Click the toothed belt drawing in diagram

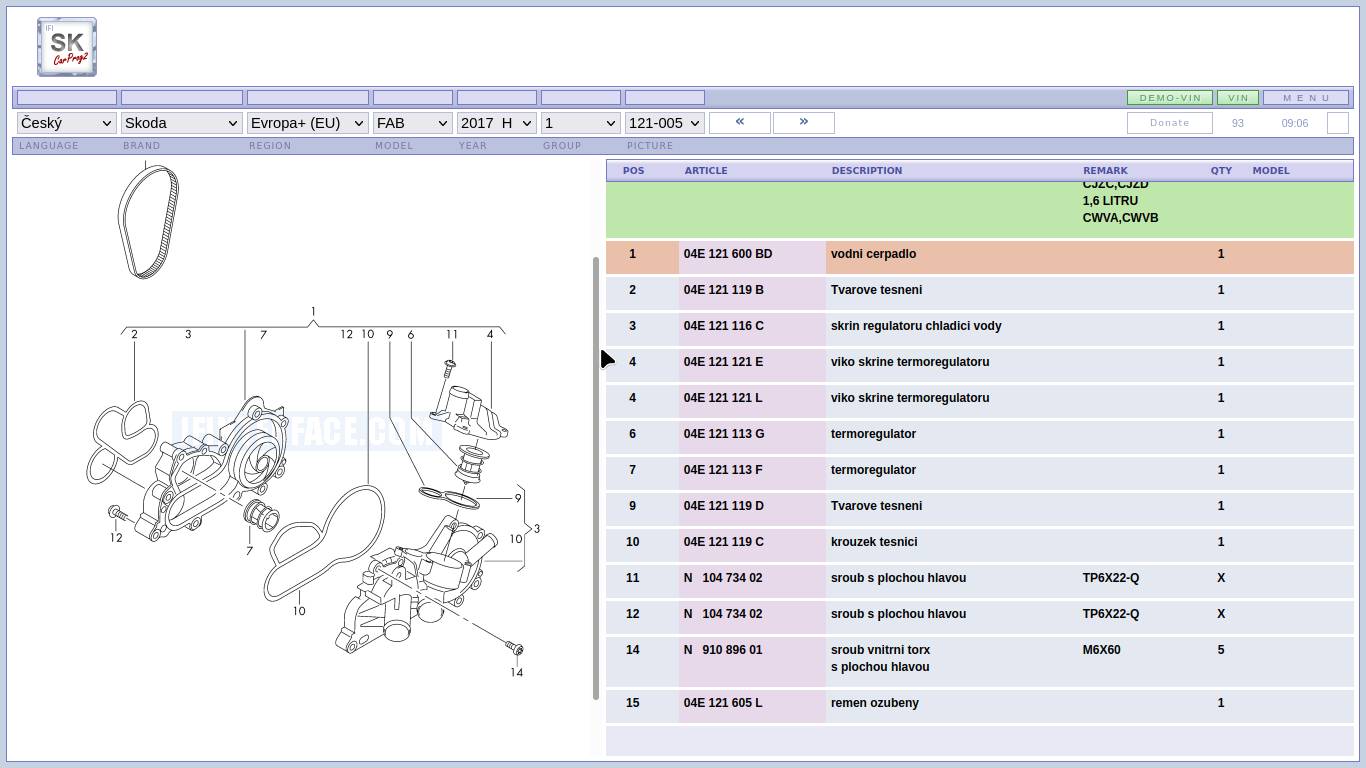point(149,222)
